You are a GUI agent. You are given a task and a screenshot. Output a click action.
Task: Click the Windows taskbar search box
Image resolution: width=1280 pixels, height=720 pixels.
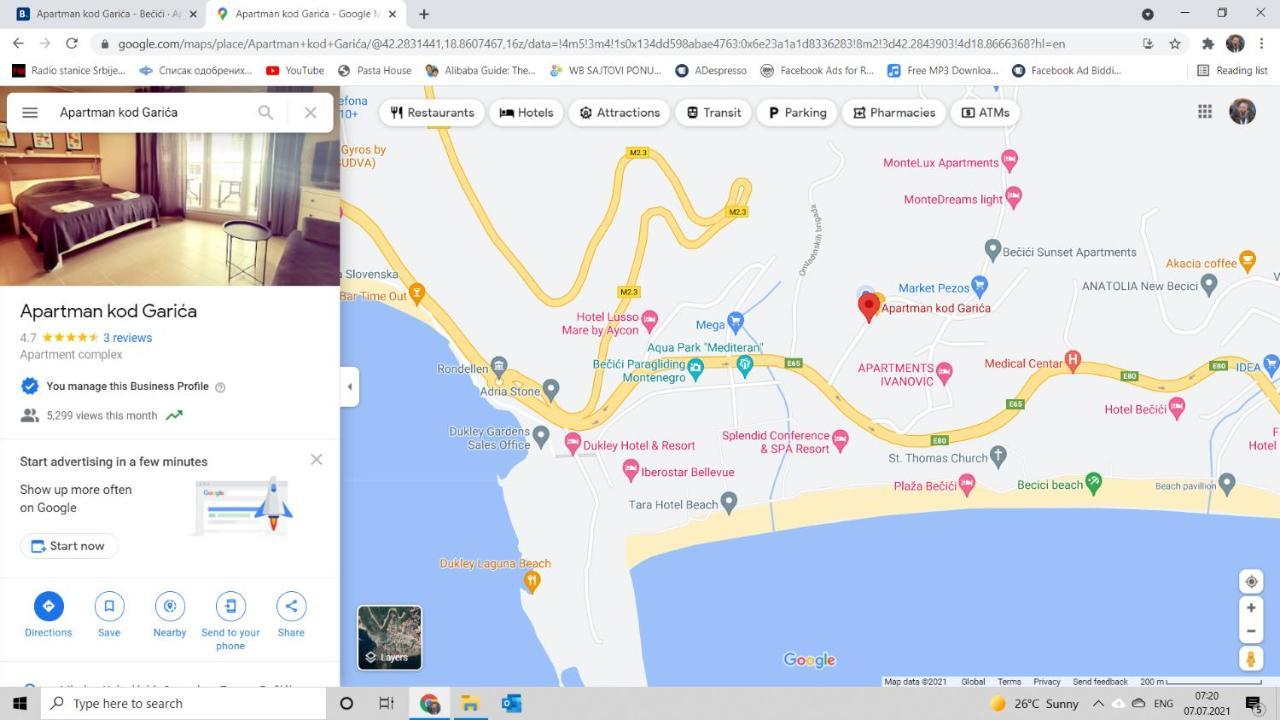tap(183, 703)
